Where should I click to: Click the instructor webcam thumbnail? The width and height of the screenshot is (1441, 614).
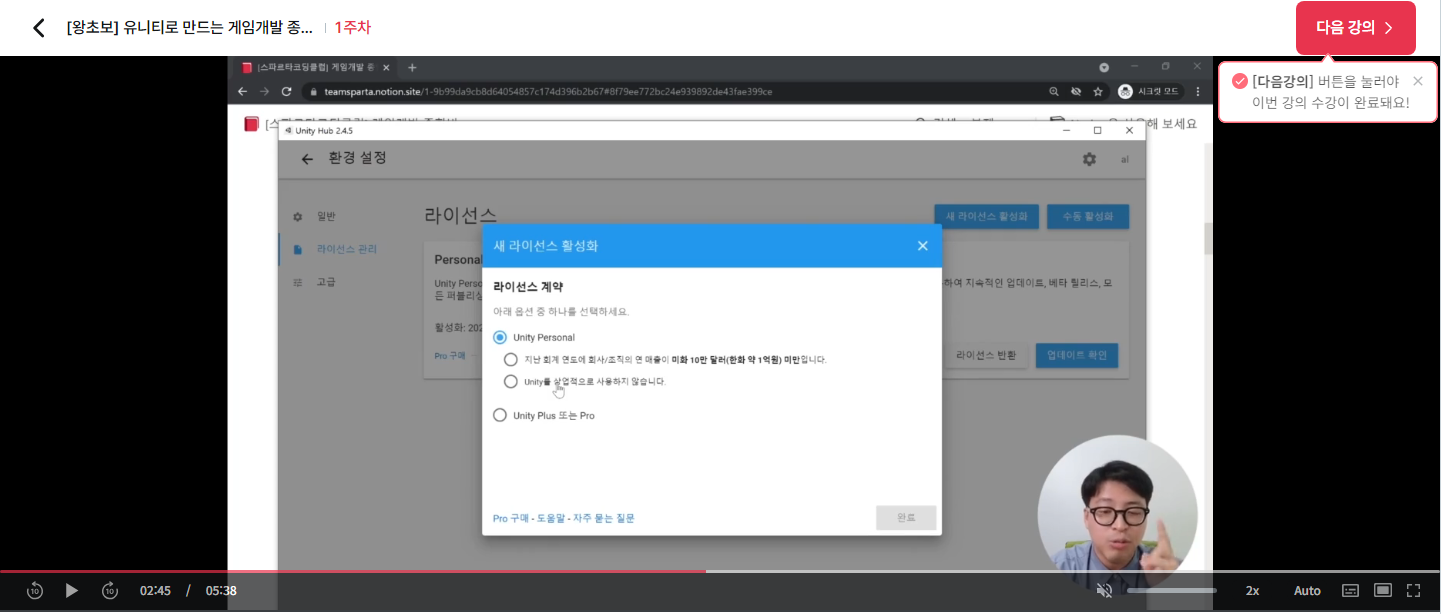[1117, 513]
